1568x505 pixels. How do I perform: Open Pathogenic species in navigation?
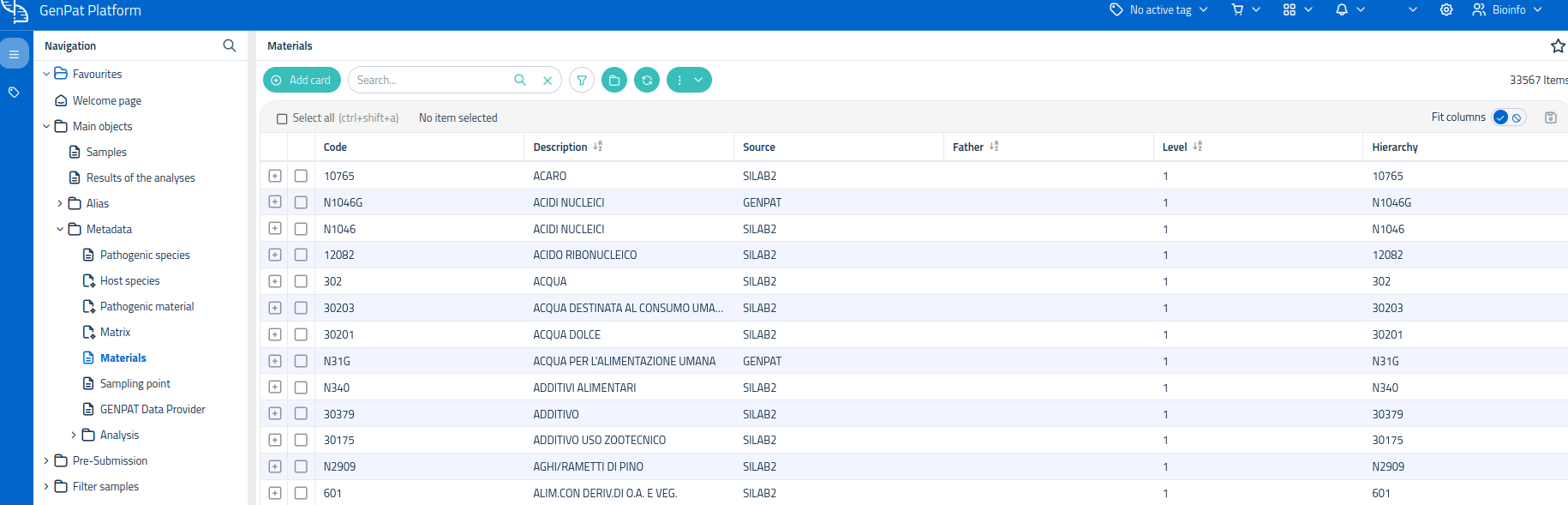[x=145, y=255]
